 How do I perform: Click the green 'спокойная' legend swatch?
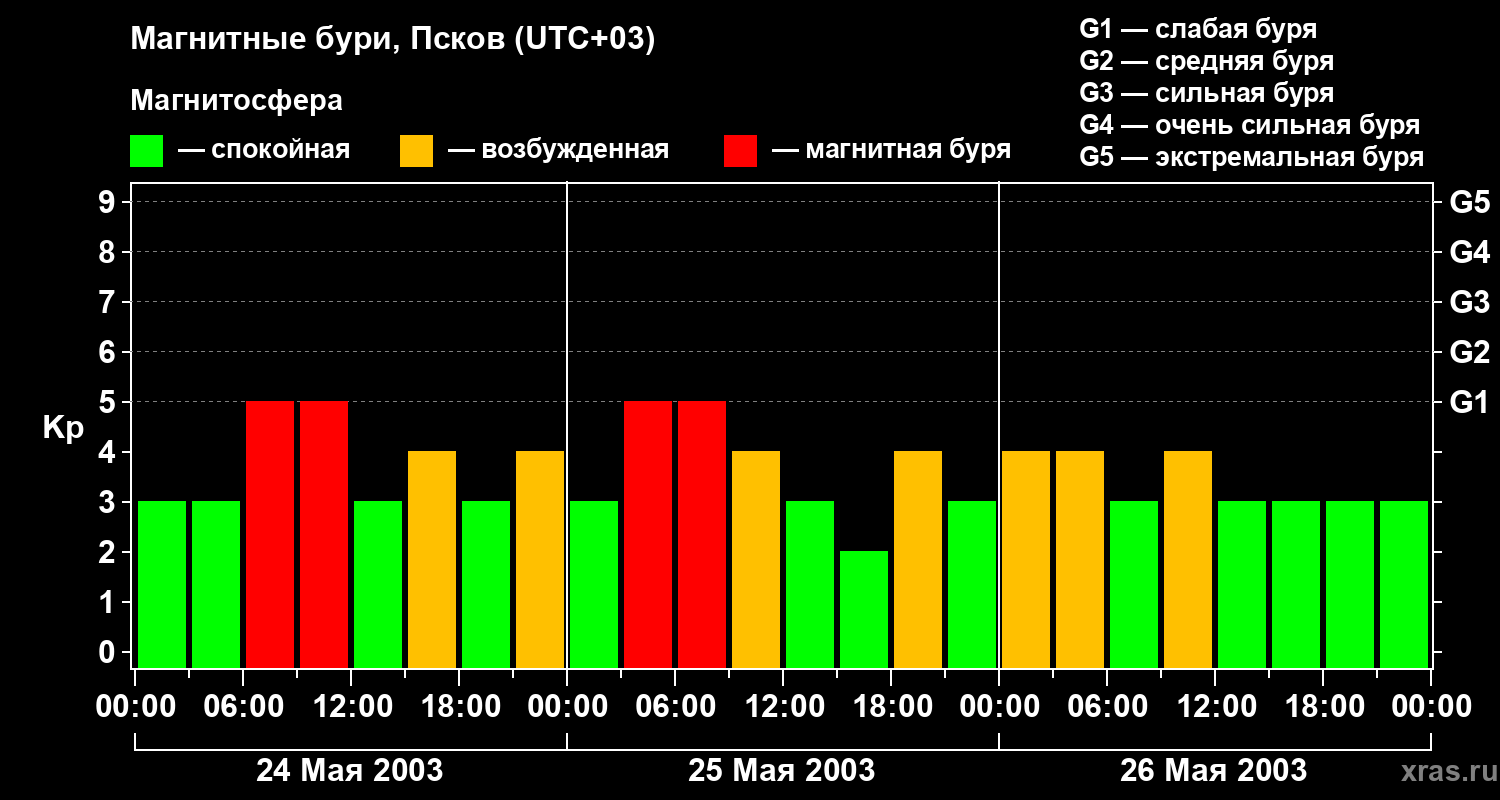[146, 151]
